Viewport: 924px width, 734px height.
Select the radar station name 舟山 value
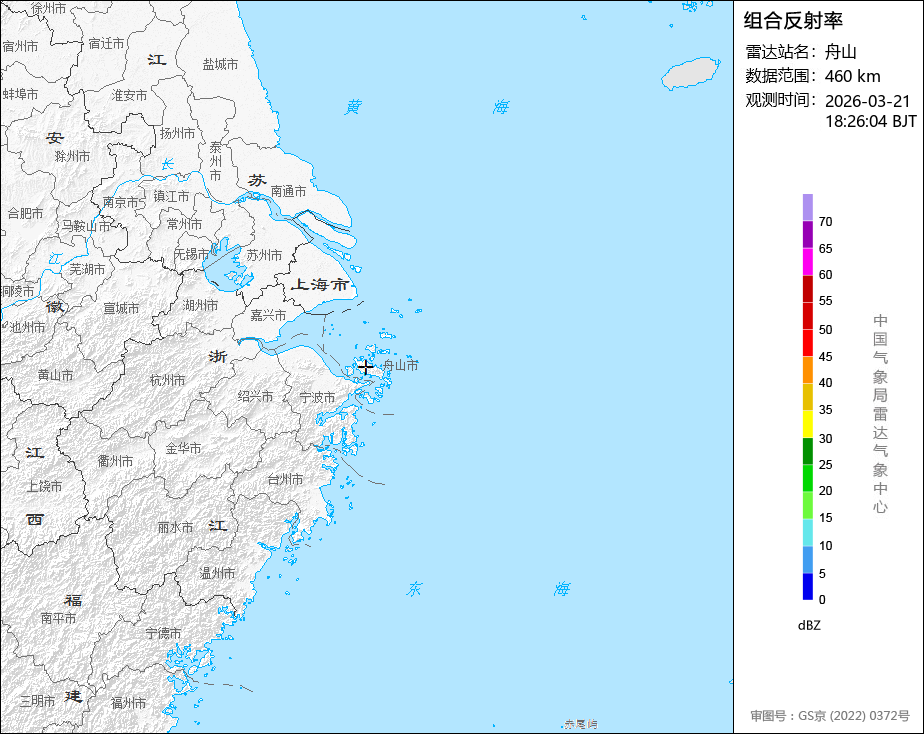click(840, 52)
